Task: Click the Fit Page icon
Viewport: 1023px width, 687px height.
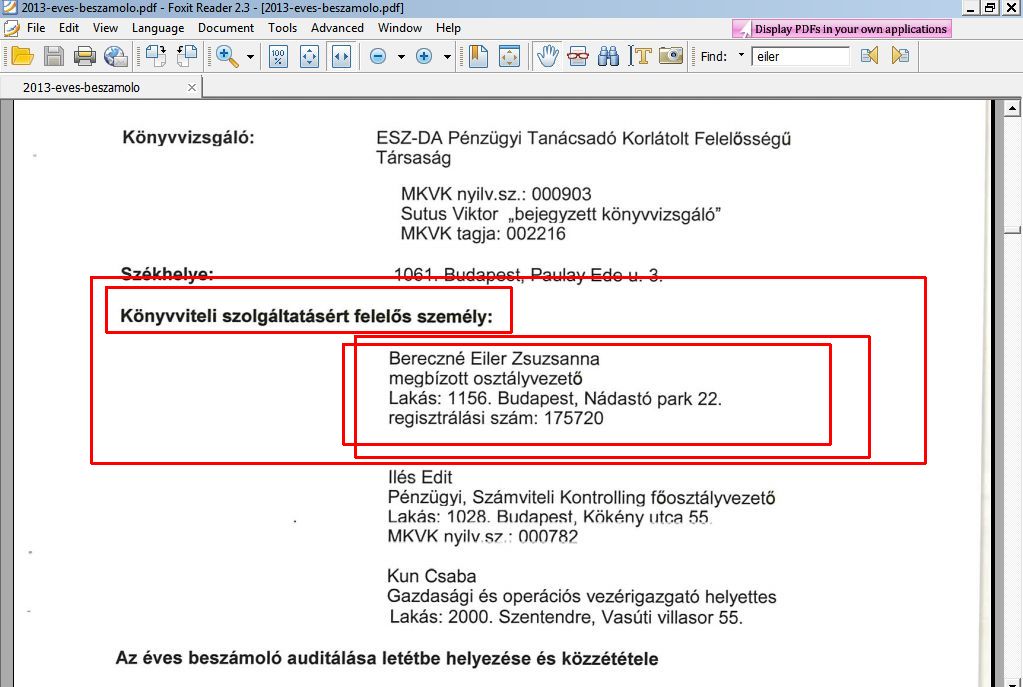Action: tap(309, 56)
